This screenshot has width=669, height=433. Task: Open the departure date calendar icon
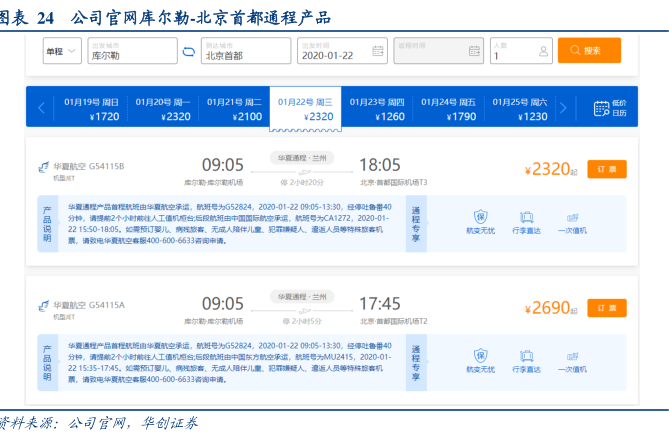point(378,51)
